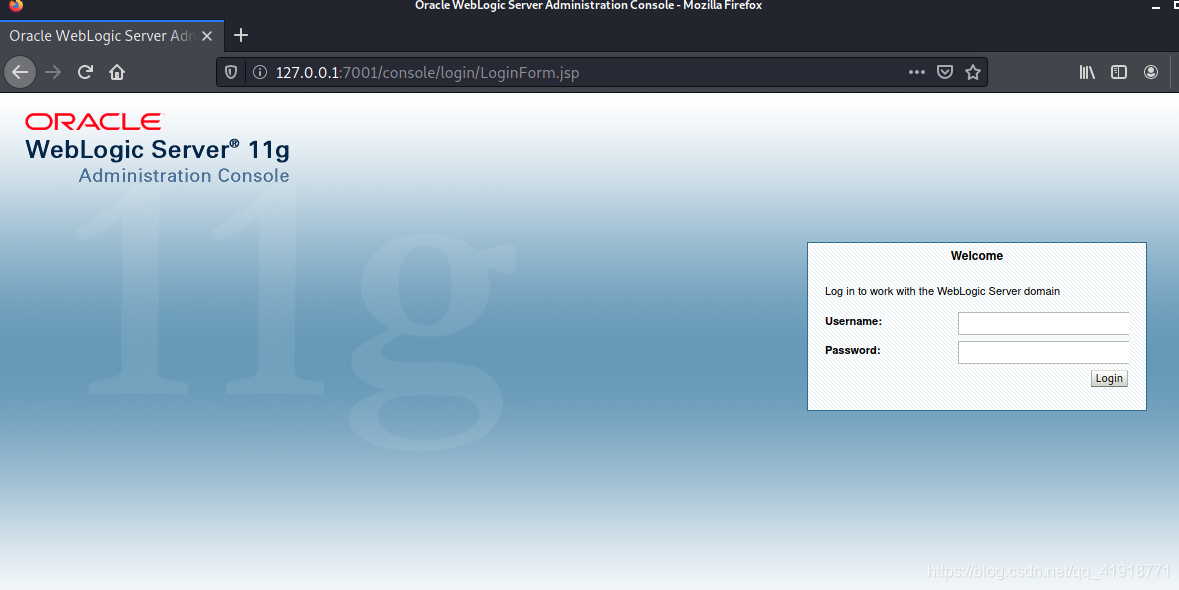Viewport: 1179px width, 590px height.
Task: Reload the WebLogic login page
Action: [85, 72]
